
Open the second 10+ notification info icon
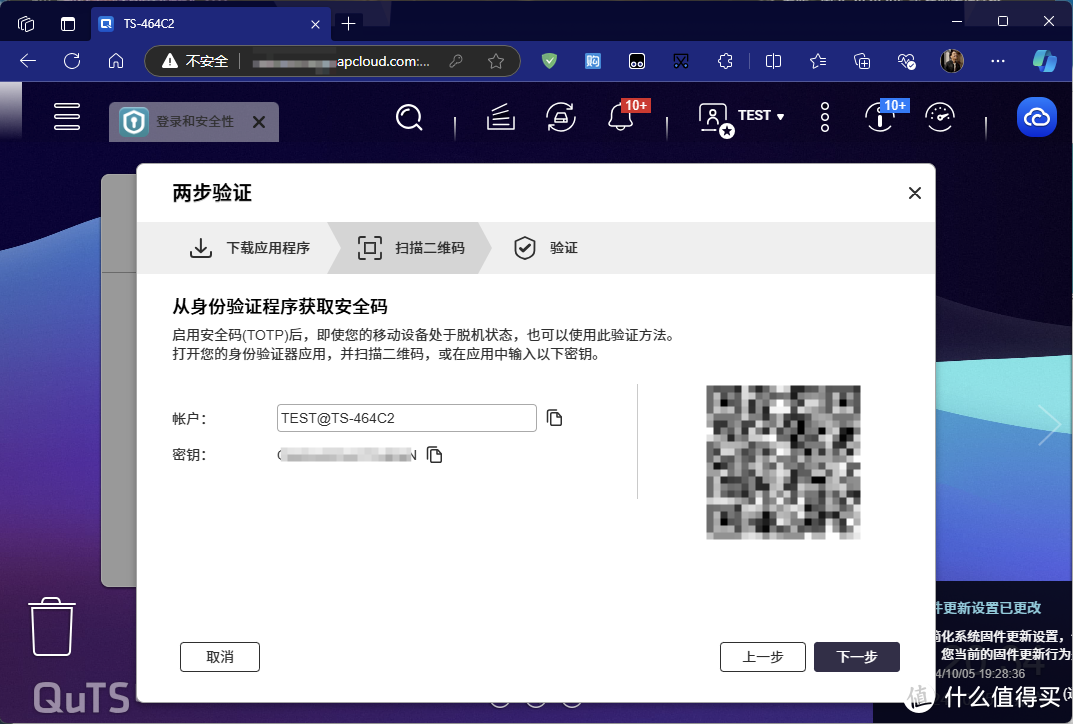[879, 120]
